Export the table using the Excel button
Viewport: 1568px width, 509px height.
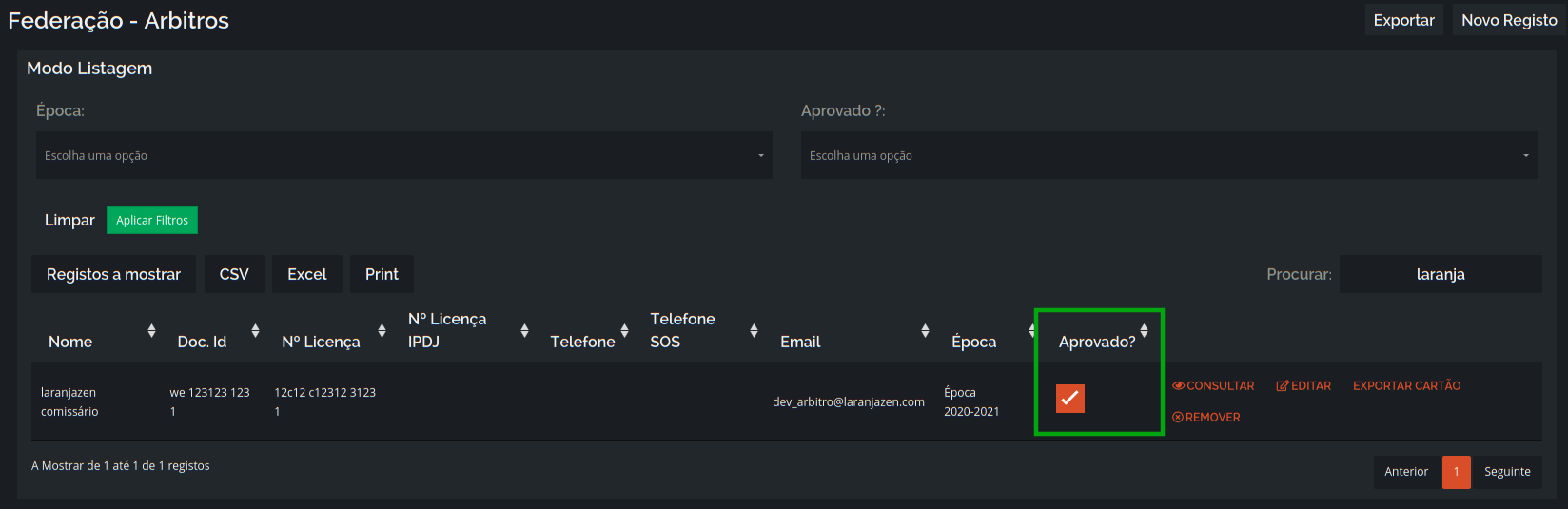(x=307, y=274)
